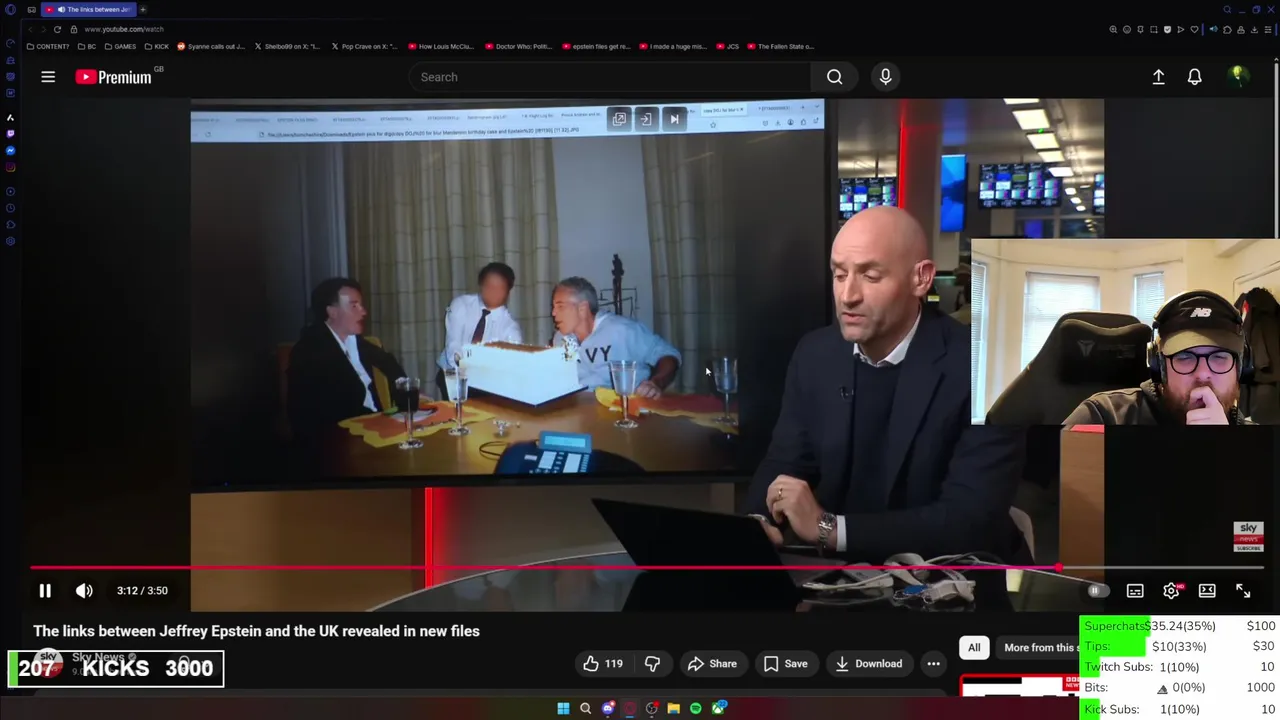Open the KICK bookmarks folder
1280x720 pixels.
[157, 46]
